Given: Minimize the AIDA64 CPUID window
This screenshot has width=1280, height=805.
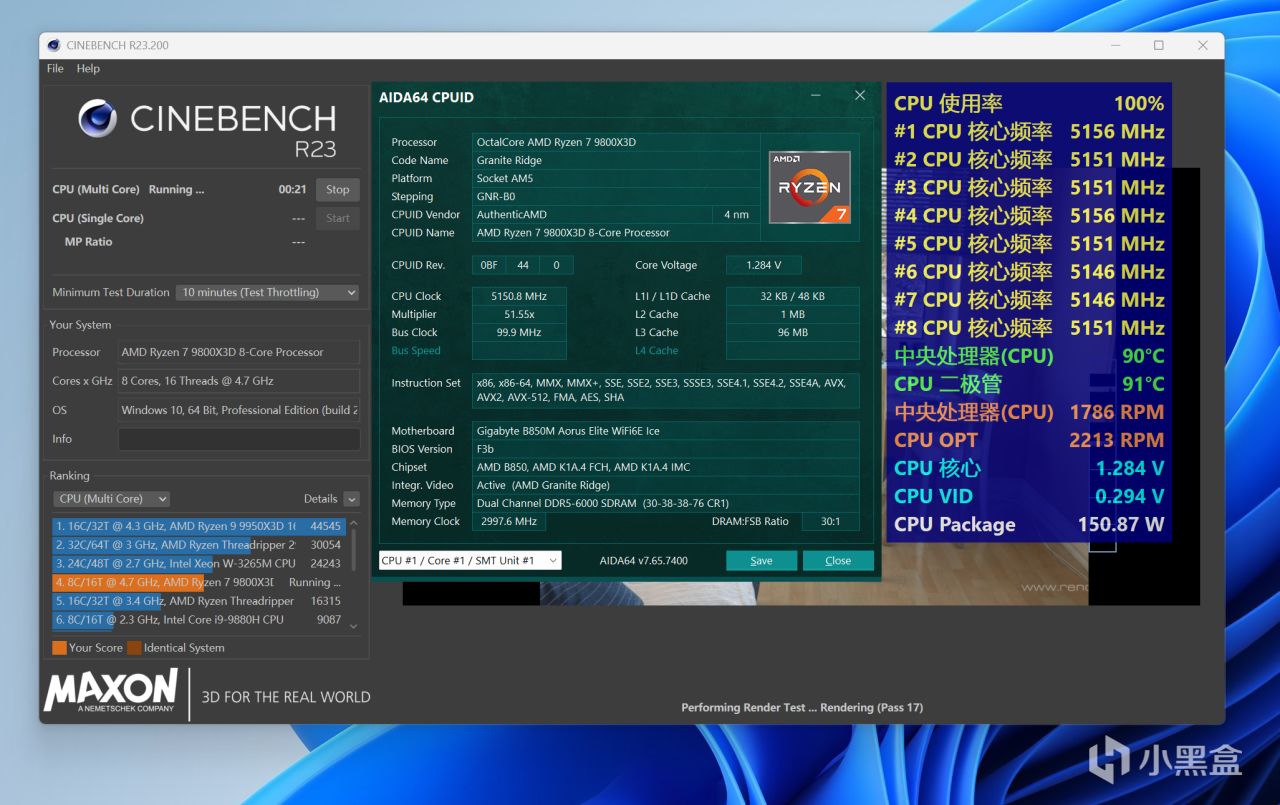Looking at the screenshot, I should coord(817,96).
